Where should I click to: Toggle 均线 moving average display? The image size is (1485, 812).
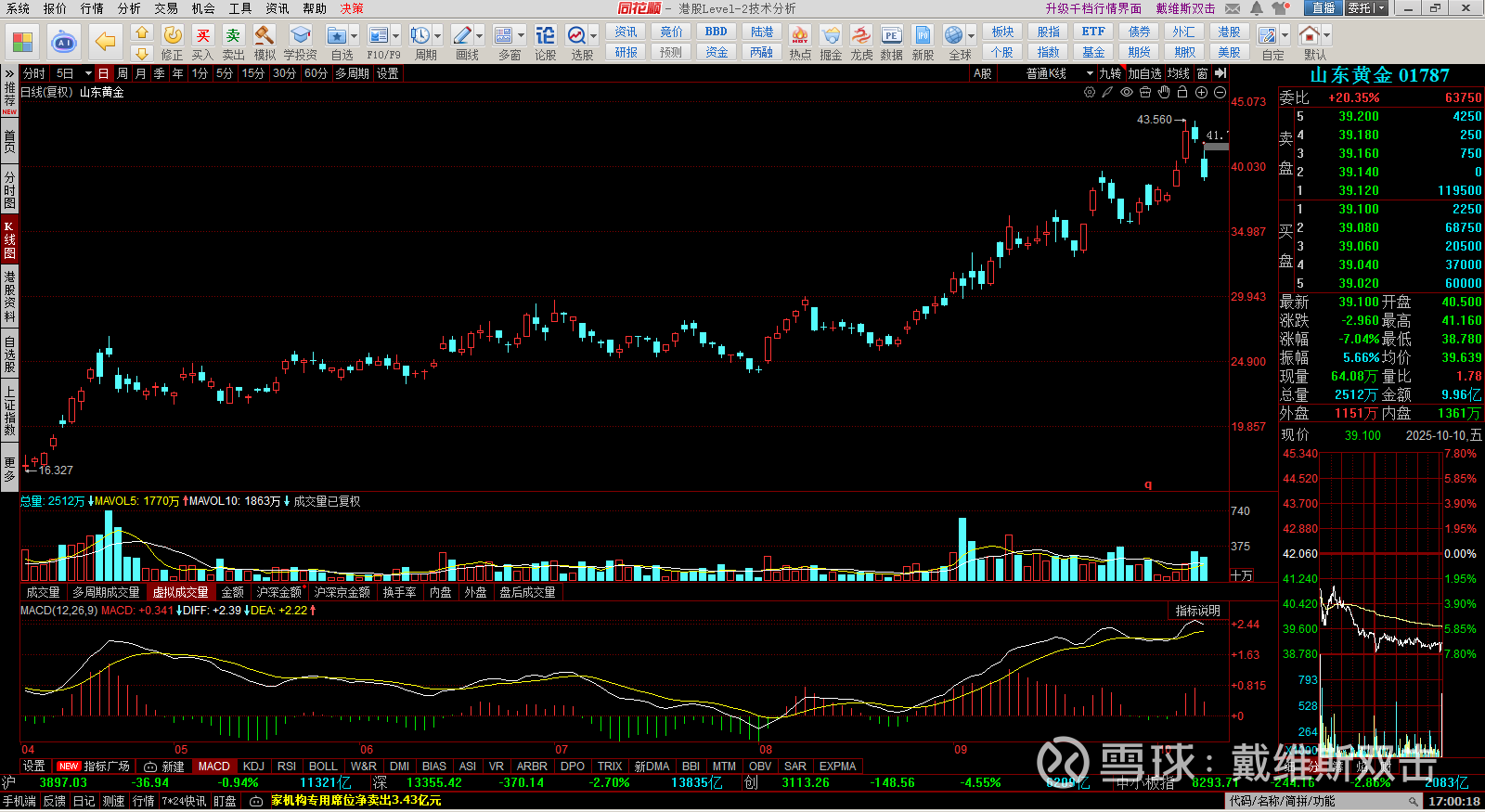pos(1178,73)
